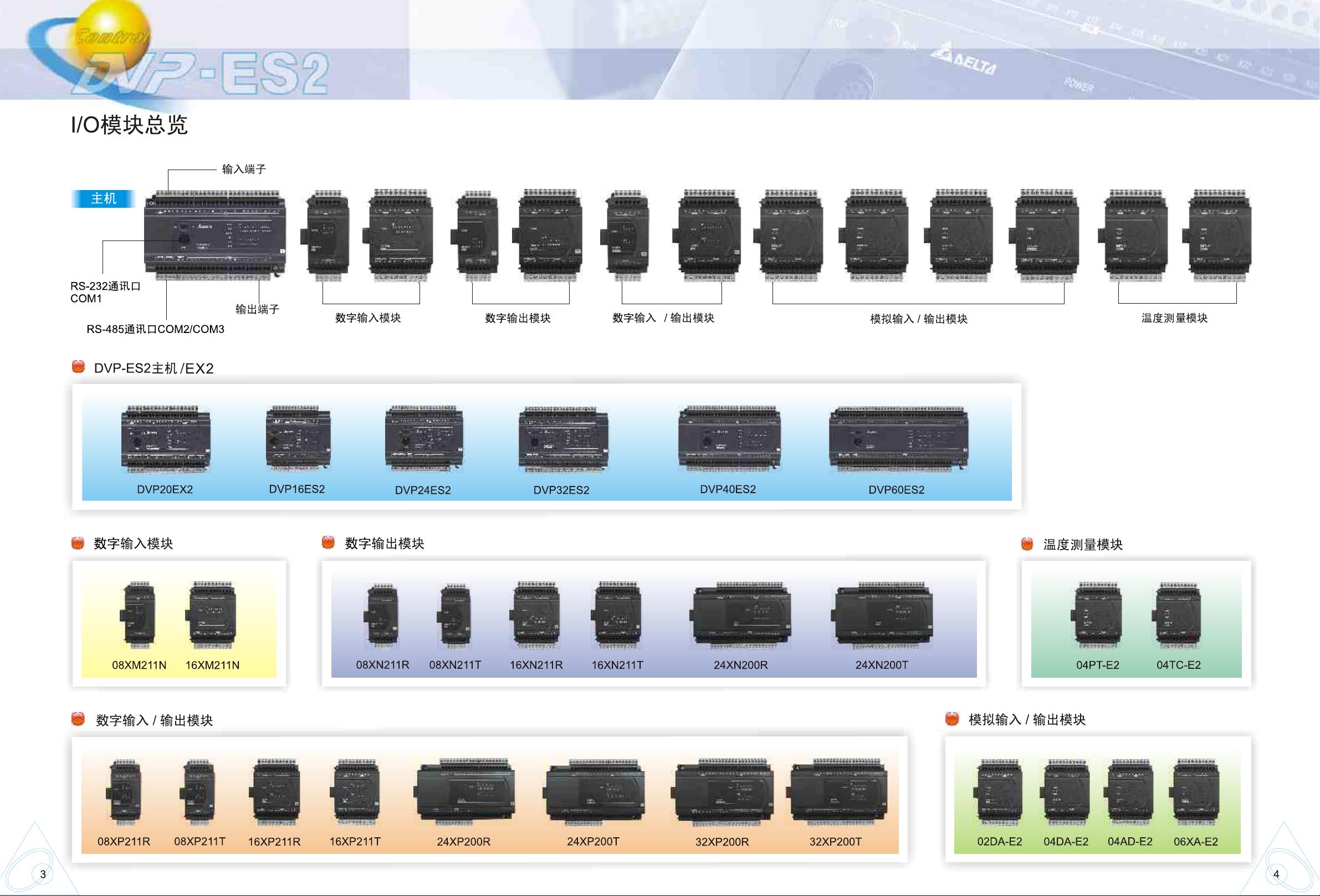Click the red bullet beside DVP-ES2主机 /EX2
Viewport: 1320px width, 896px height.
click(78, 366)
